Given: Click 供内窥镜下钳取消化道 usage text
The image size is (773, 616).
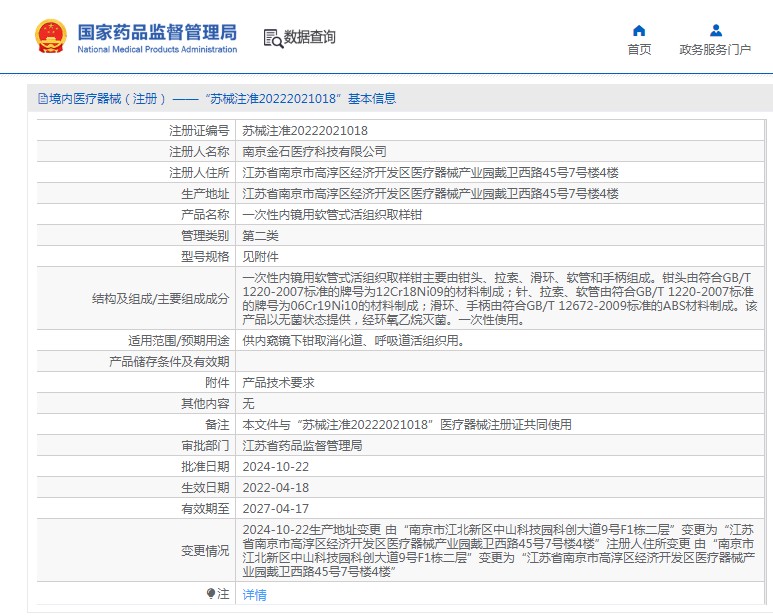Looking at the screenshot, I should tap(353, 341).
